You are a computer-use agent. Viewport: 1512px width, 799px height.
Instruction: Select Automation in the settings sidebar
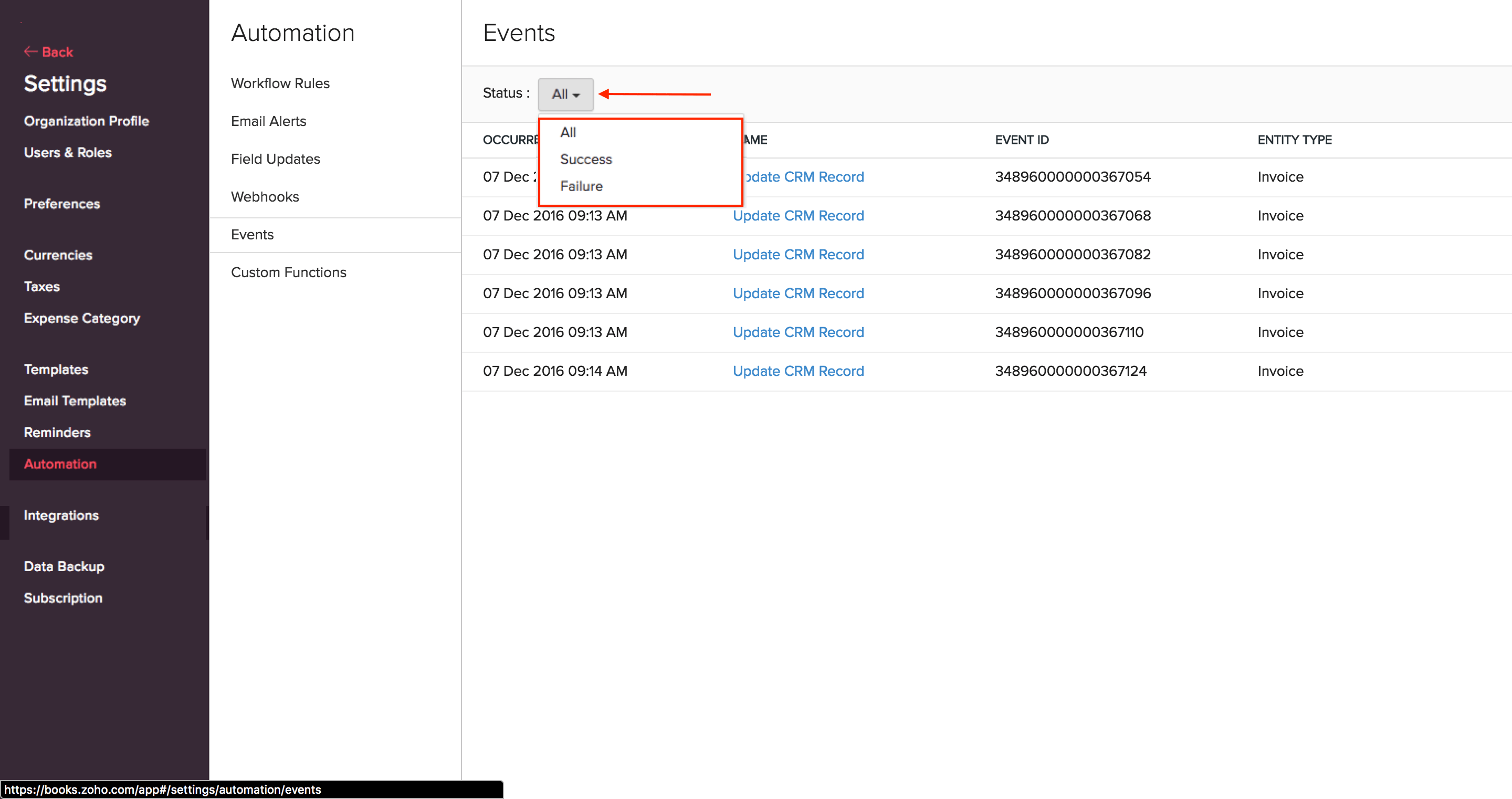[x=60, y=464]
